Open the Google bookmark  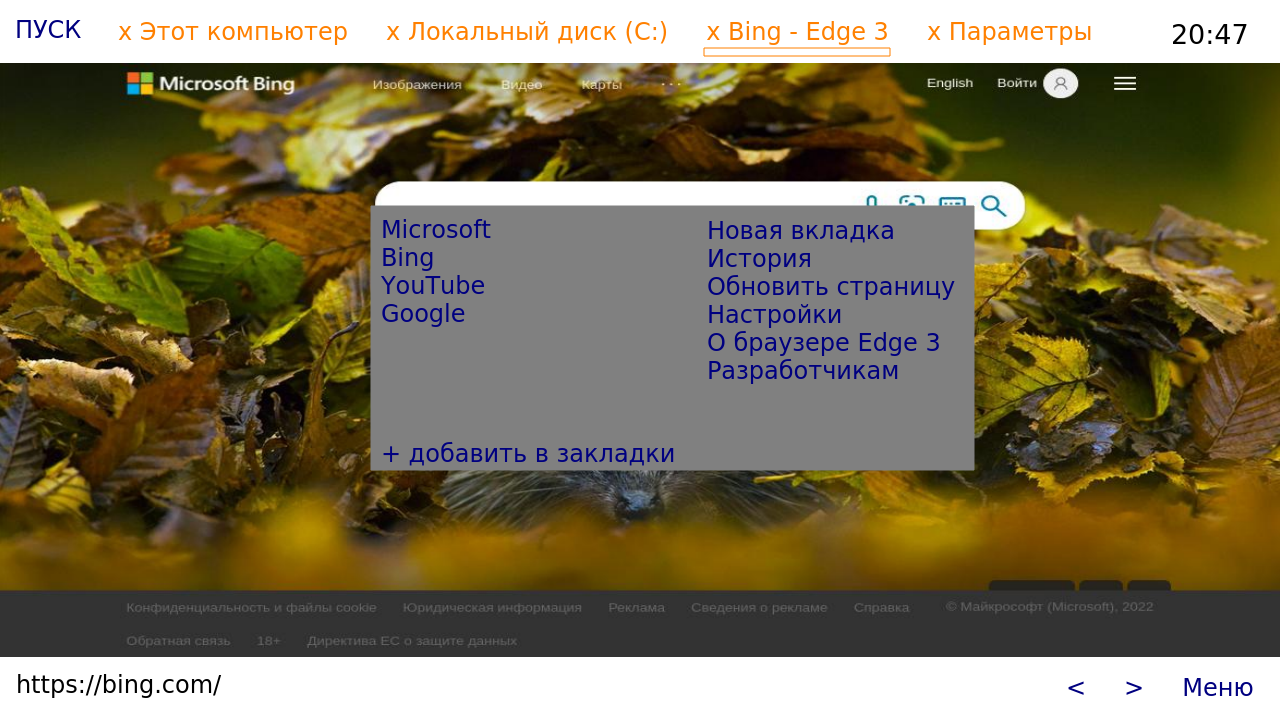click(423, 314)
